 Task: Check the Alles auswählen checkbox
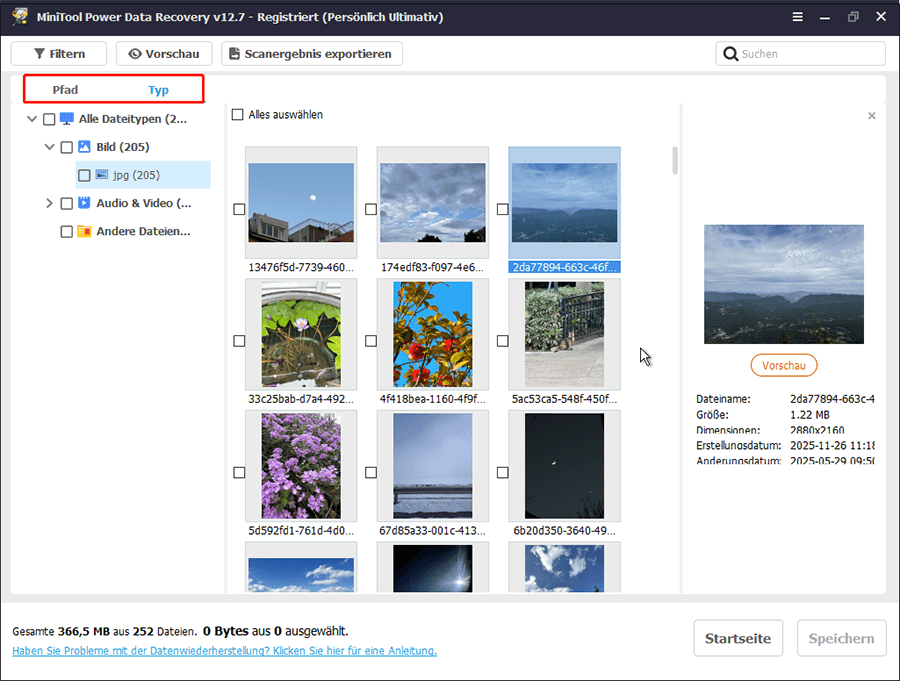coord(237,115)
